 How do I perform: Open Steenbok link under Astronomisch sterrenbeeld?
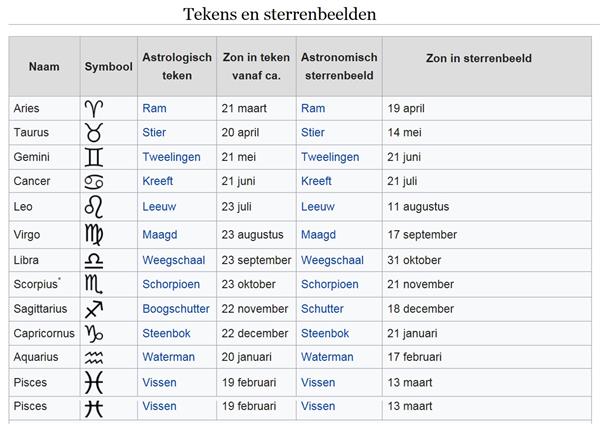(325, 334)
